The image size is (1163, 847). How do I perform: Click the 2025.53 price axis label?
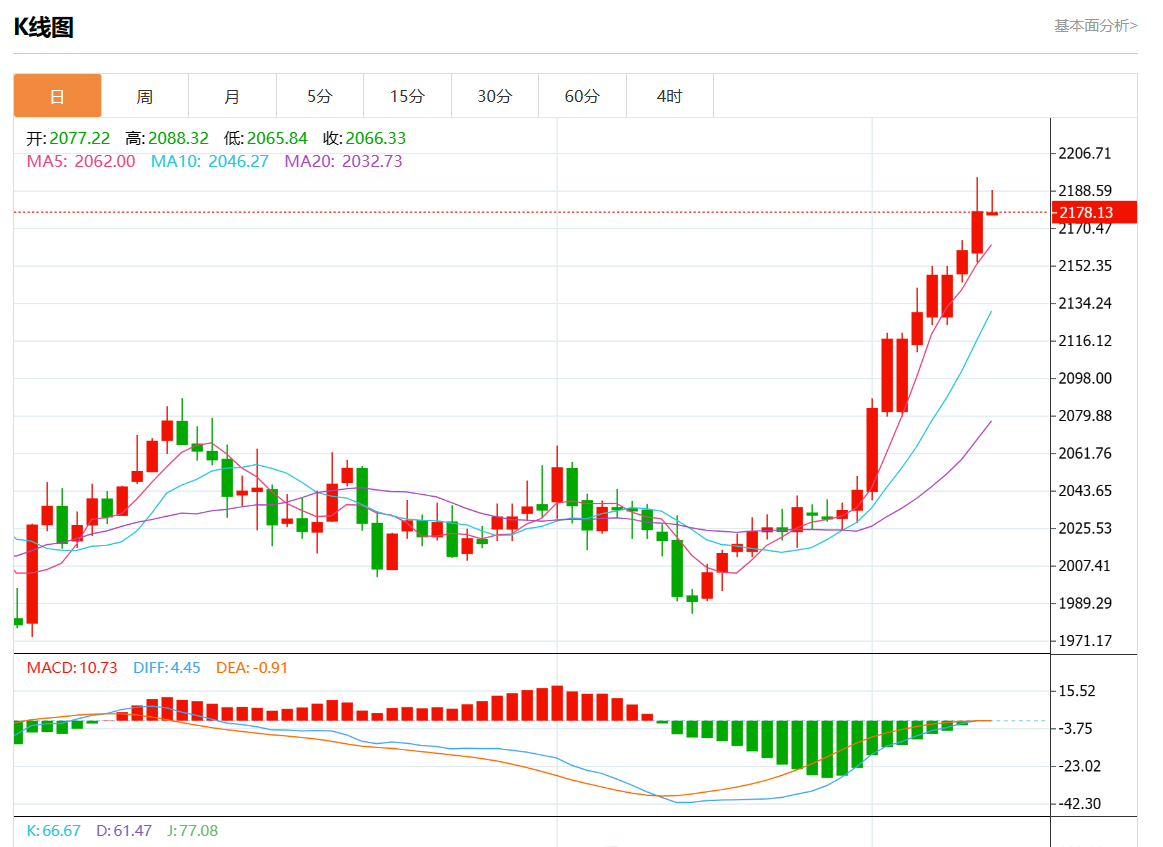pyautogui.click(x=1085, y=528)
